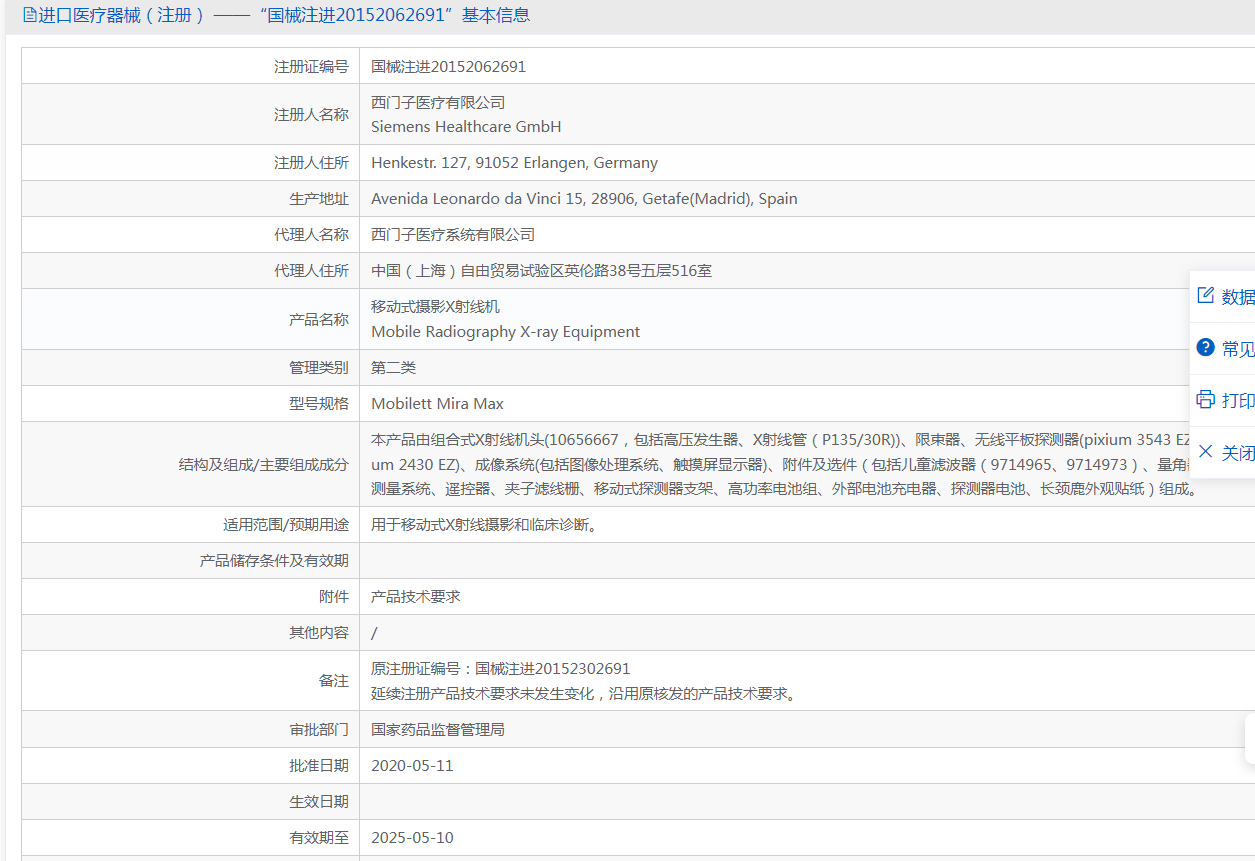Click the 管理类别 label cell

pos(191,368)
